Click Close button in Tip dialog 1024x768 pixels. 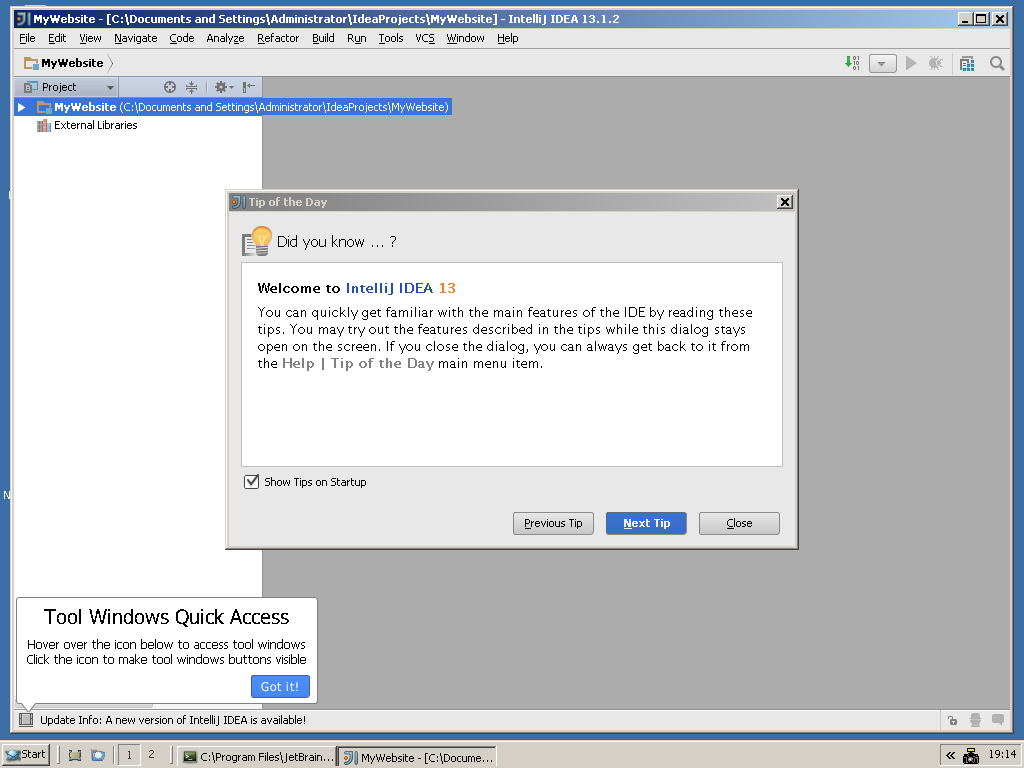(x=739, y=523)
